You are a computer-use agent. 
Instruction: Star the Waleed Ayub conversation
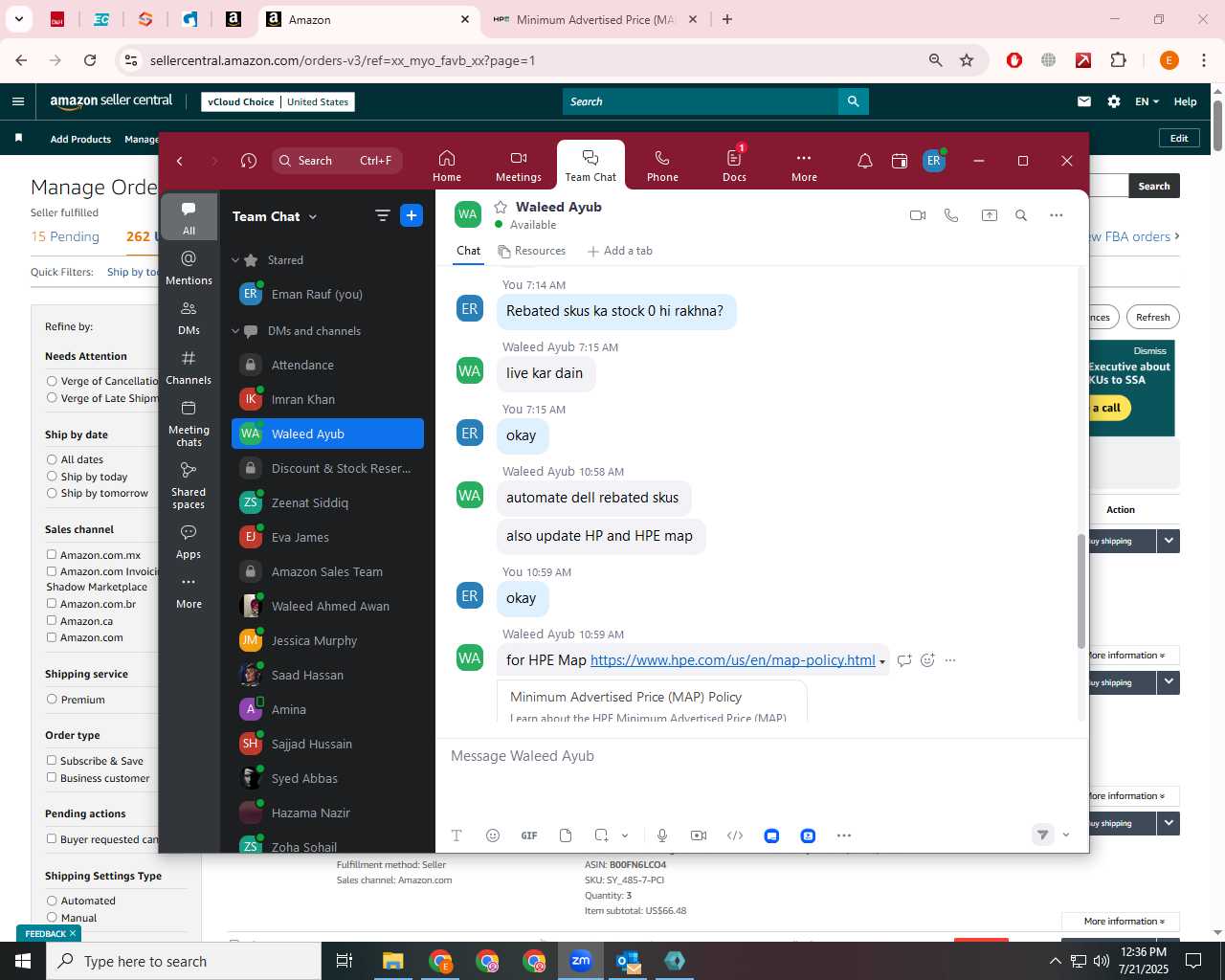click(501, 207)
